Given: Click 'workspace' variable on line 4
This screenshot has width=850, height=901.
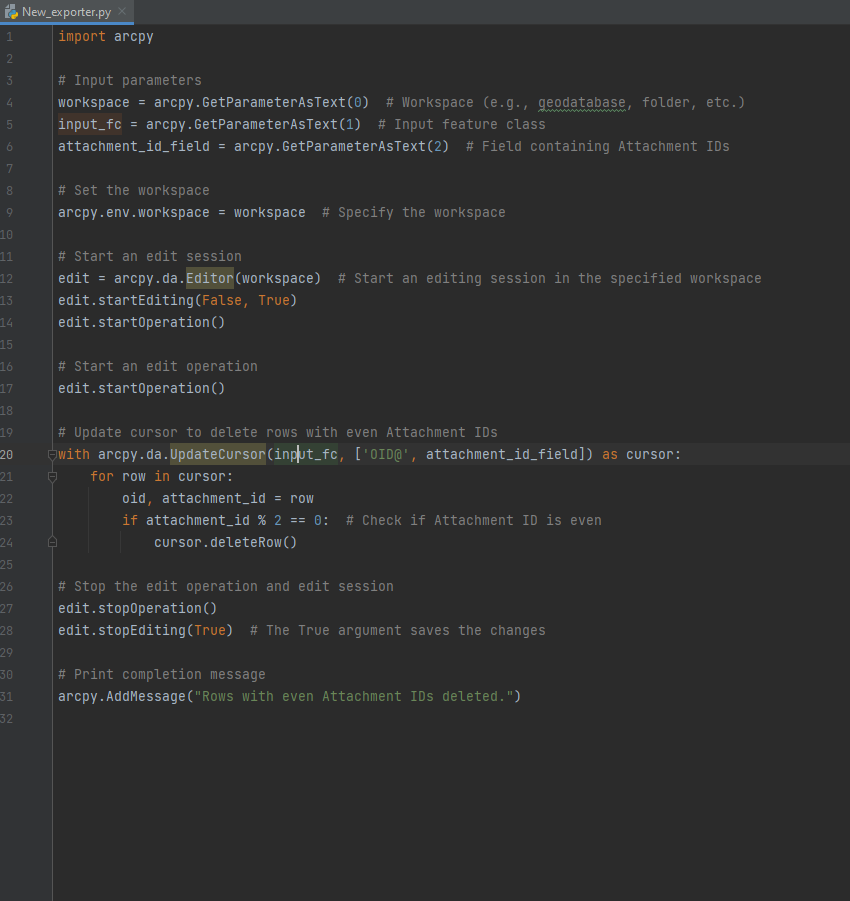Looking at the screenshot, I should coord(94,102).
